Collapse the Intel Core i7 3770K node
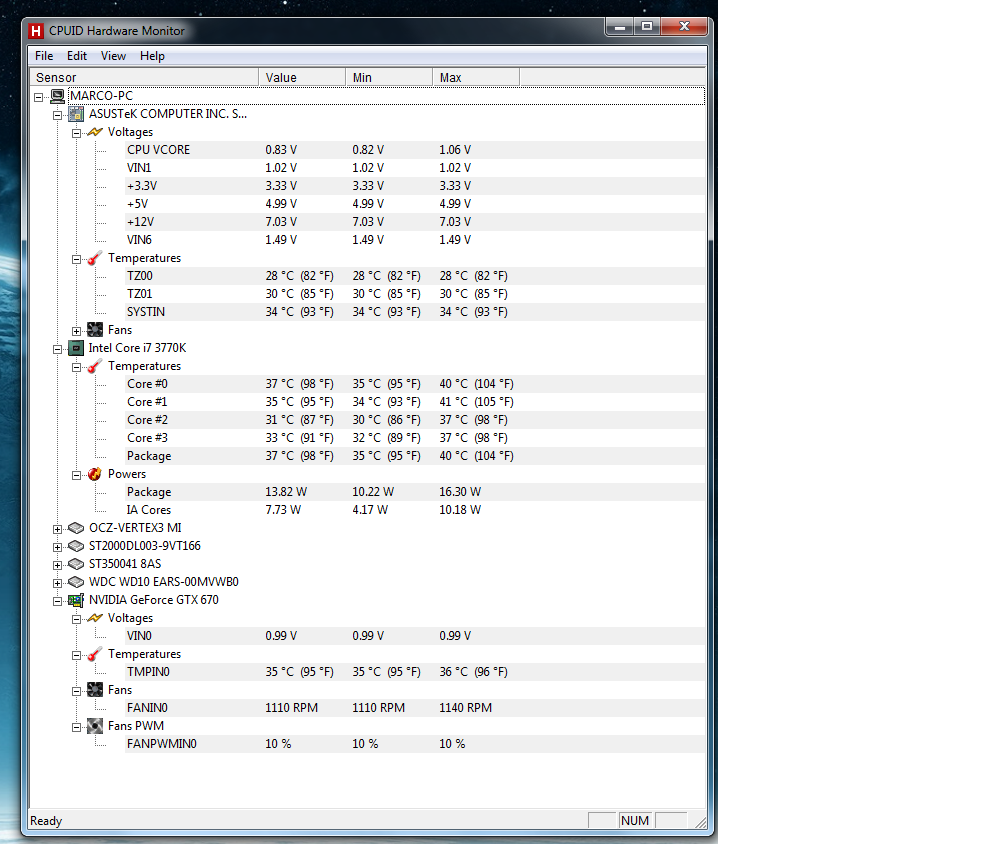1008x844 pixels. [58, 348]
